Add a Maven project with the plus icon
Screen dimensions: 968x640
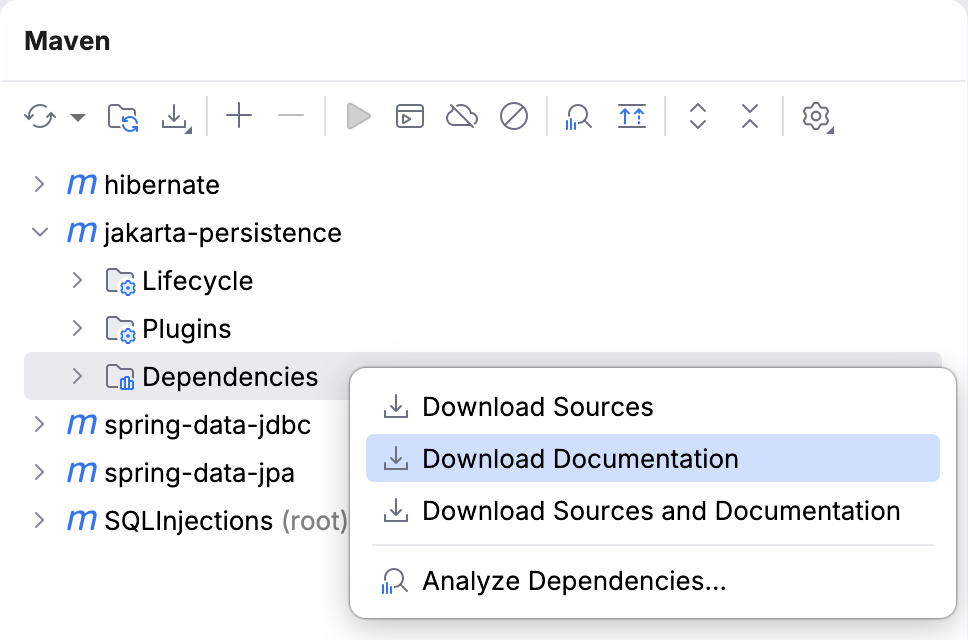tap(239, 115)
